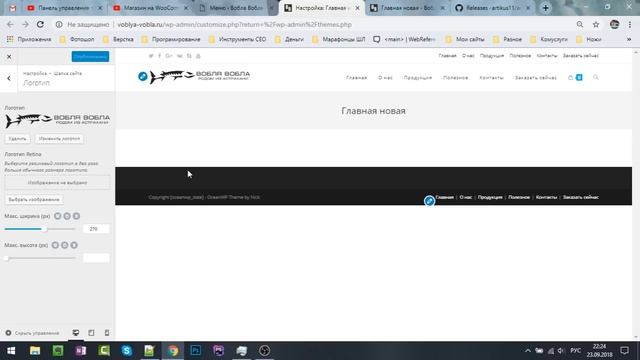This screenshot has width=640, height=360.
Task: Click Выбрать изображение button
Action: [x=34, y=200]
